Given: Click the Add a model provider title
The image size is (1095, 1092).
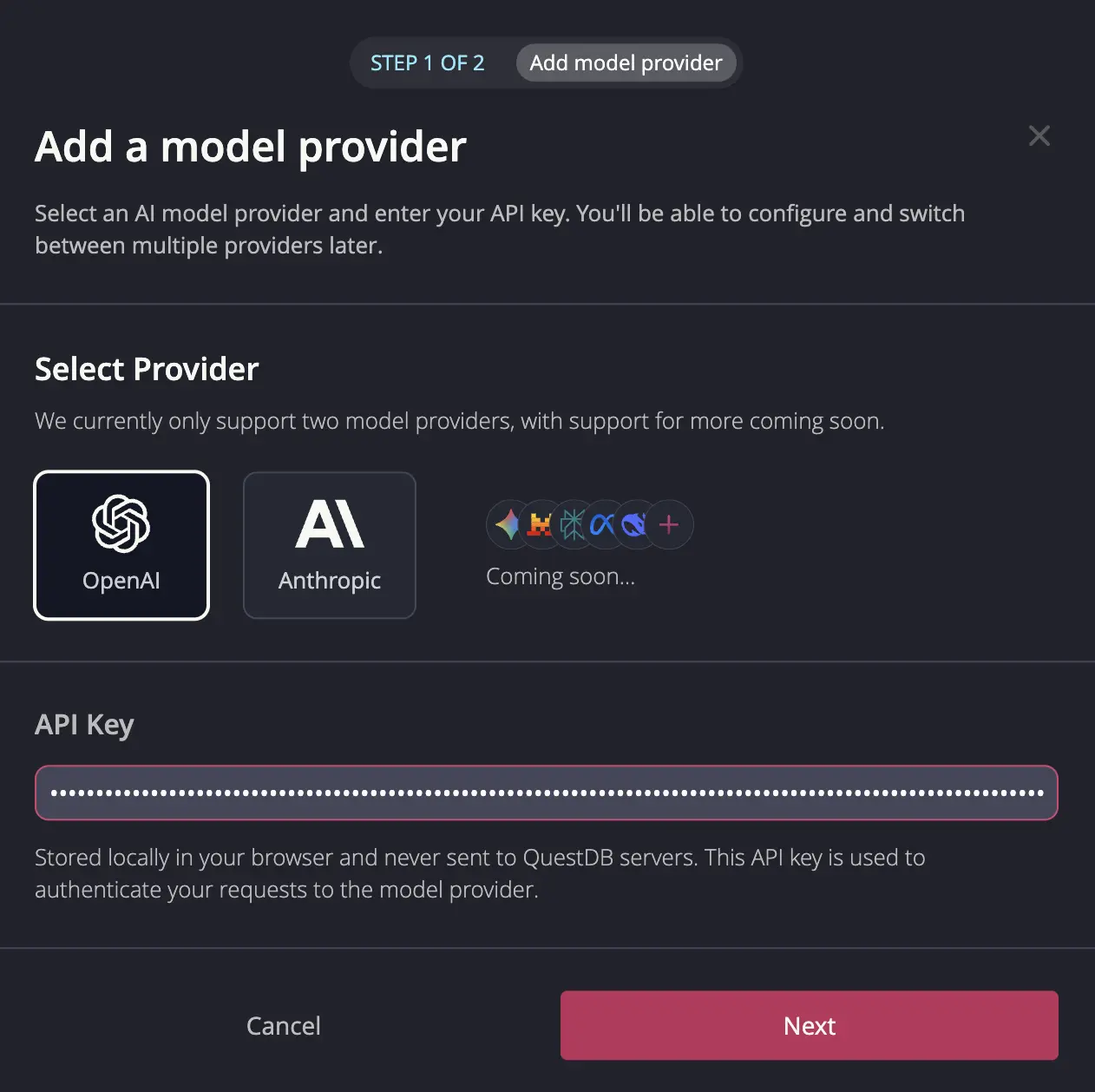Looking at the screenshot, I should [250, 146].
